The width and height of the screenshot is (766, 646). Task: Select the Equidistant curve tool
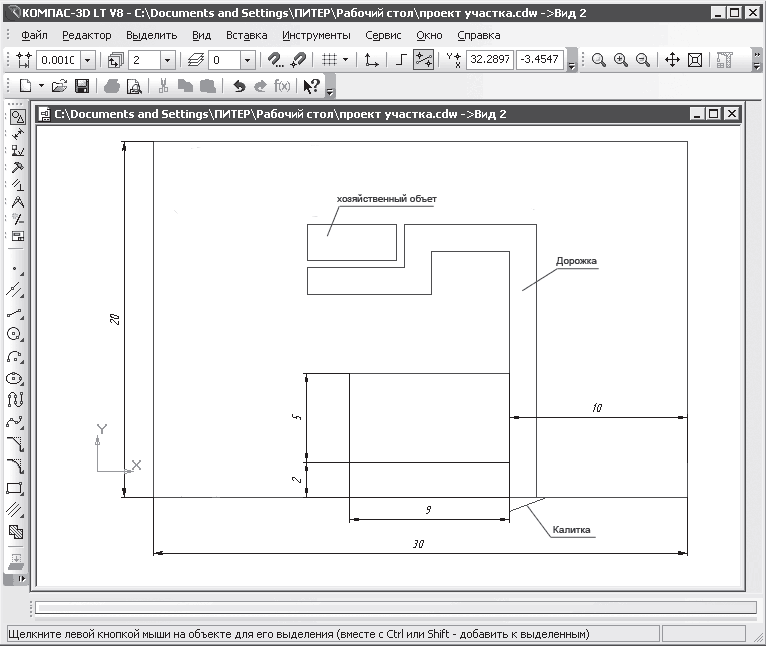tap(16, 510)
